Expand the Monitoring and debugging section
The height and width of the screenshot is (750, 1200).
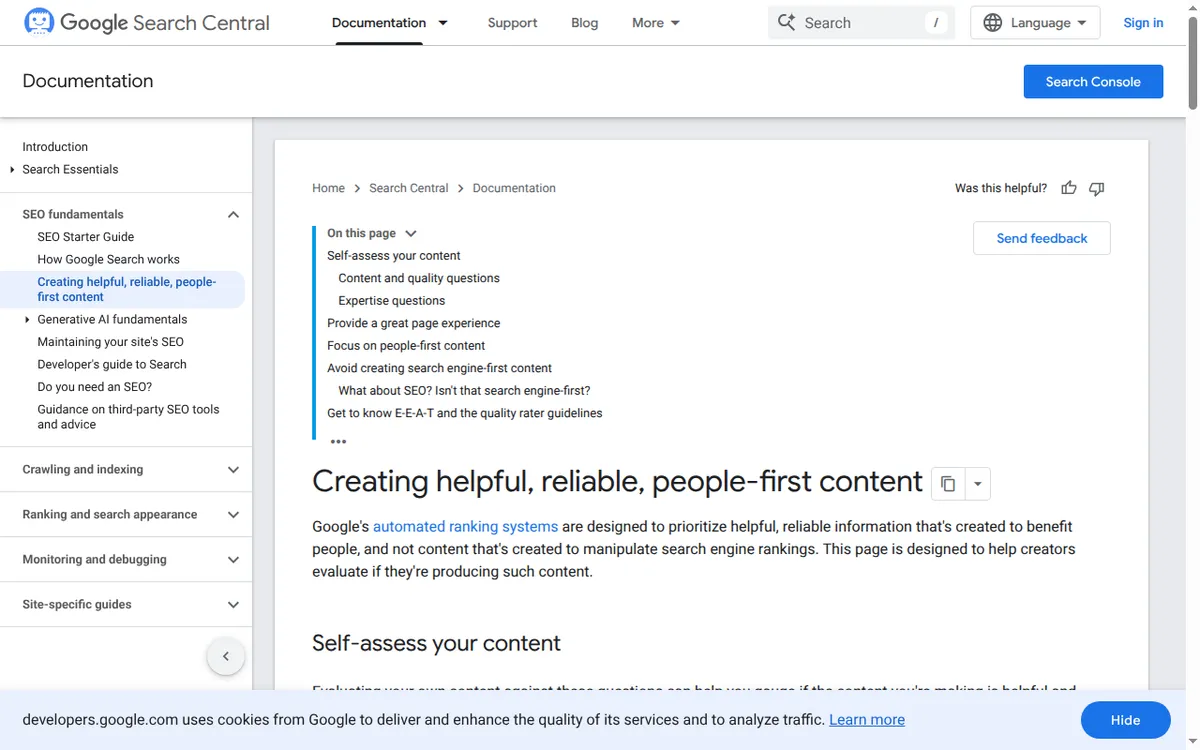pyautogui.click(x=233, y=560)
